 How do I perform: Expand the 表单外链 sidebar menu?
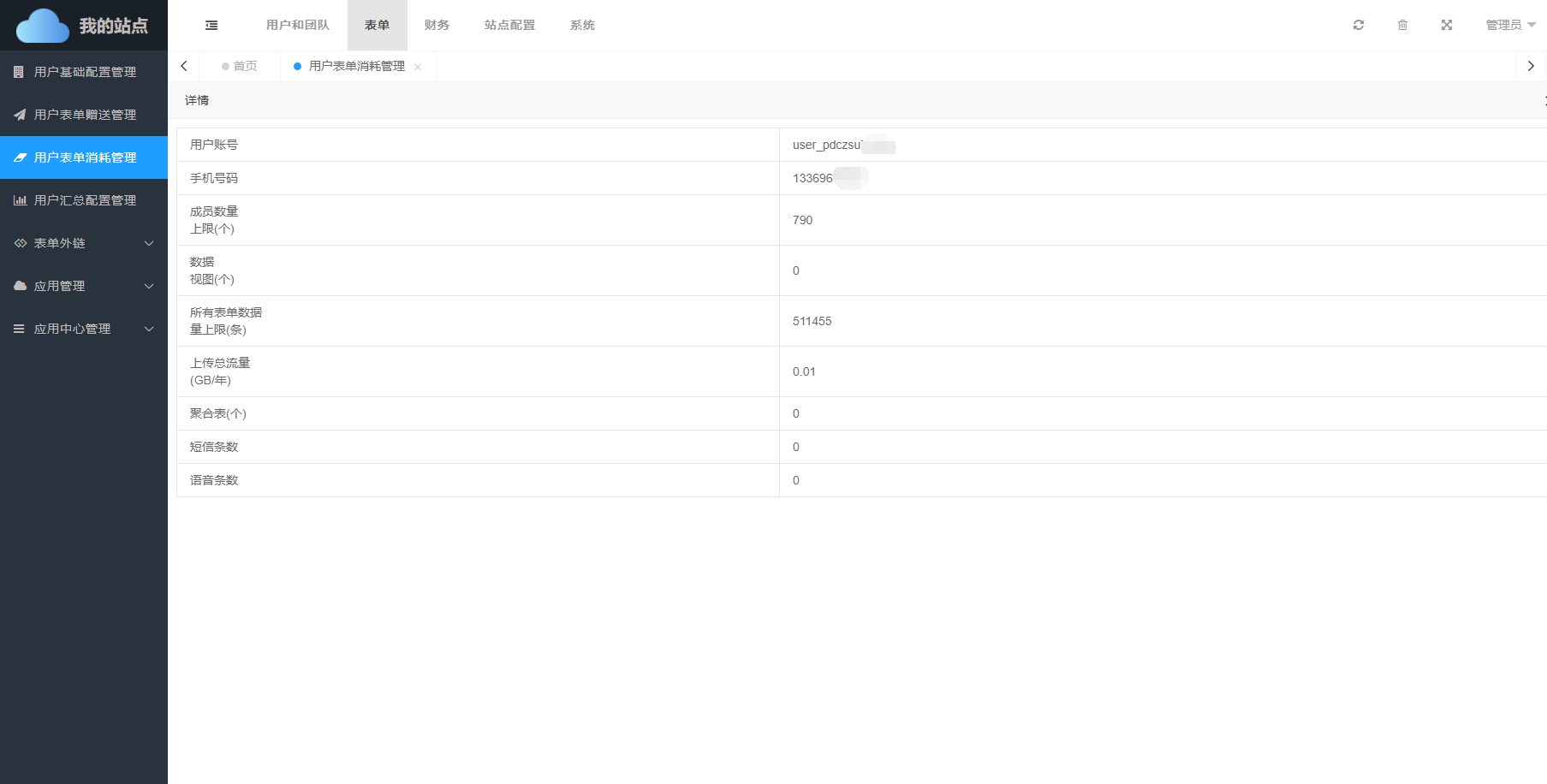point(84,243)
